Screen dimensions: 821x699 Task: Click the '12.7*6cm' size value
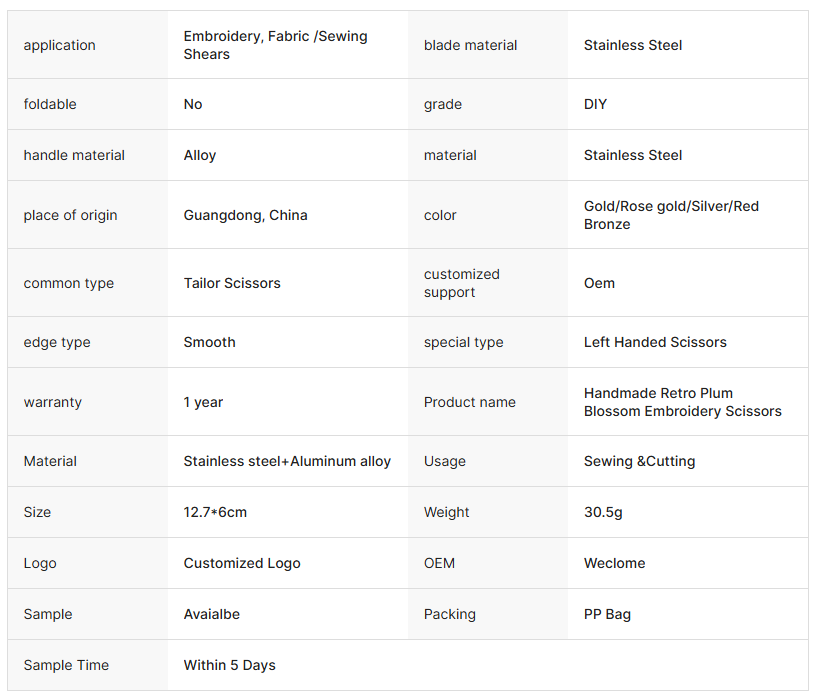tap(215, 513)
